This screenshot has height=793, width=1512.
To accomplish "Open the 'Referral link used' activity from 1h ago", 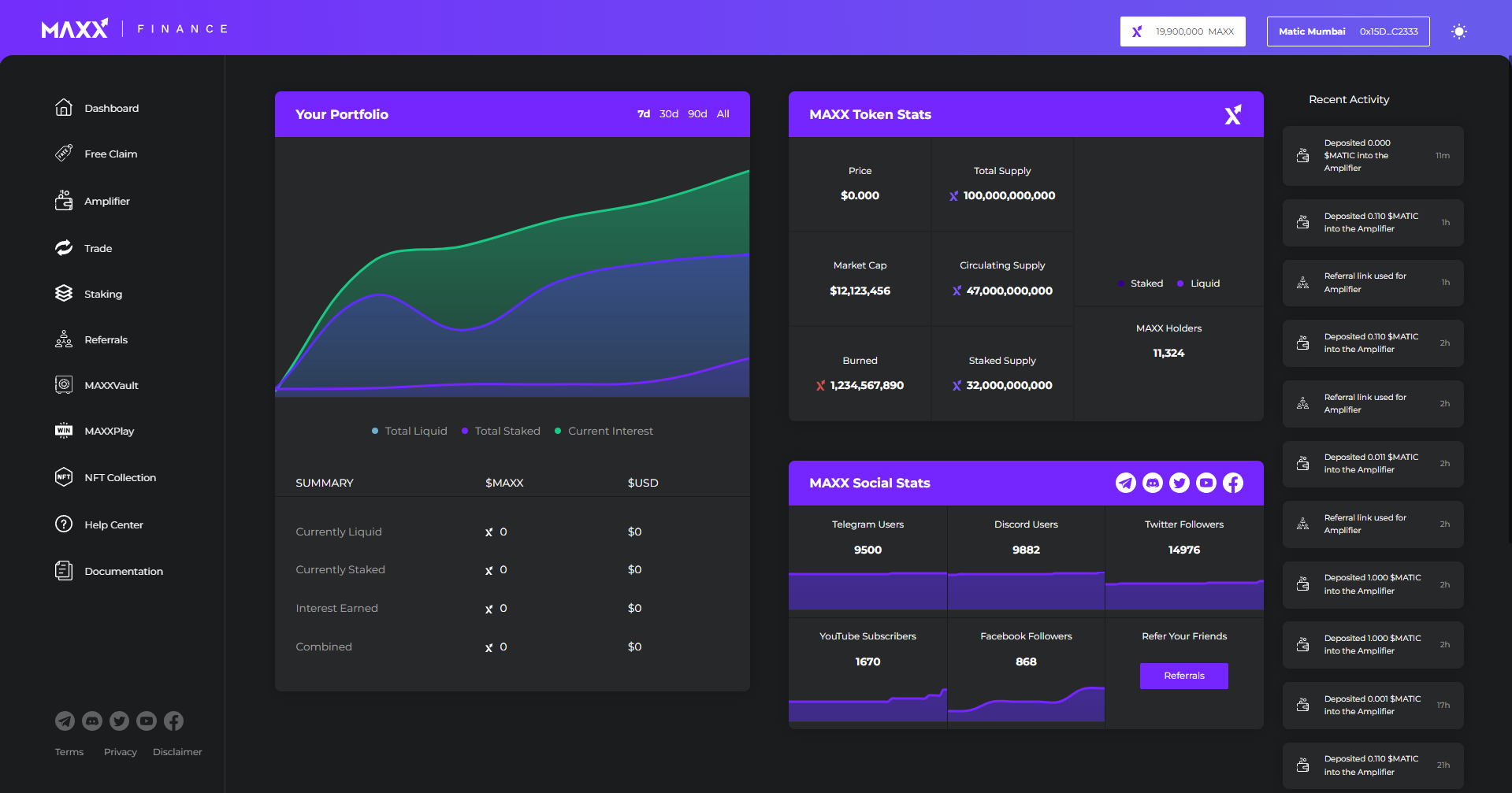I will click(1373, 283).
